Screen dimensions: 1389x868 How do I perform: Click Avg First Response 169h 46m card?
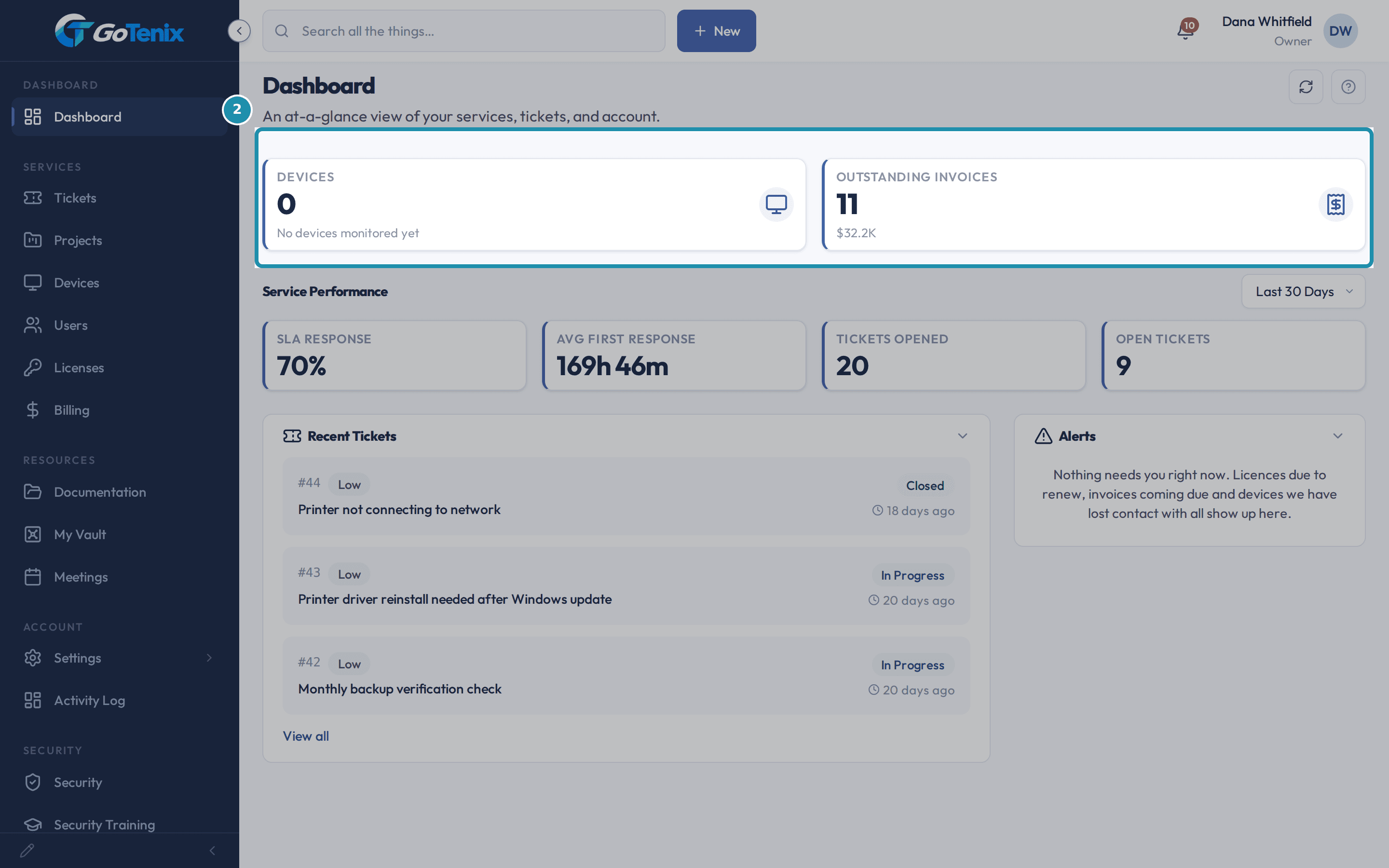tap(674, 355)
